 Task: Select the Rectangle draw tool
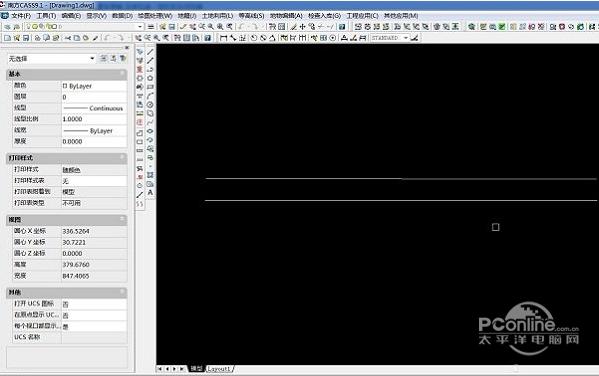(150, 87)
